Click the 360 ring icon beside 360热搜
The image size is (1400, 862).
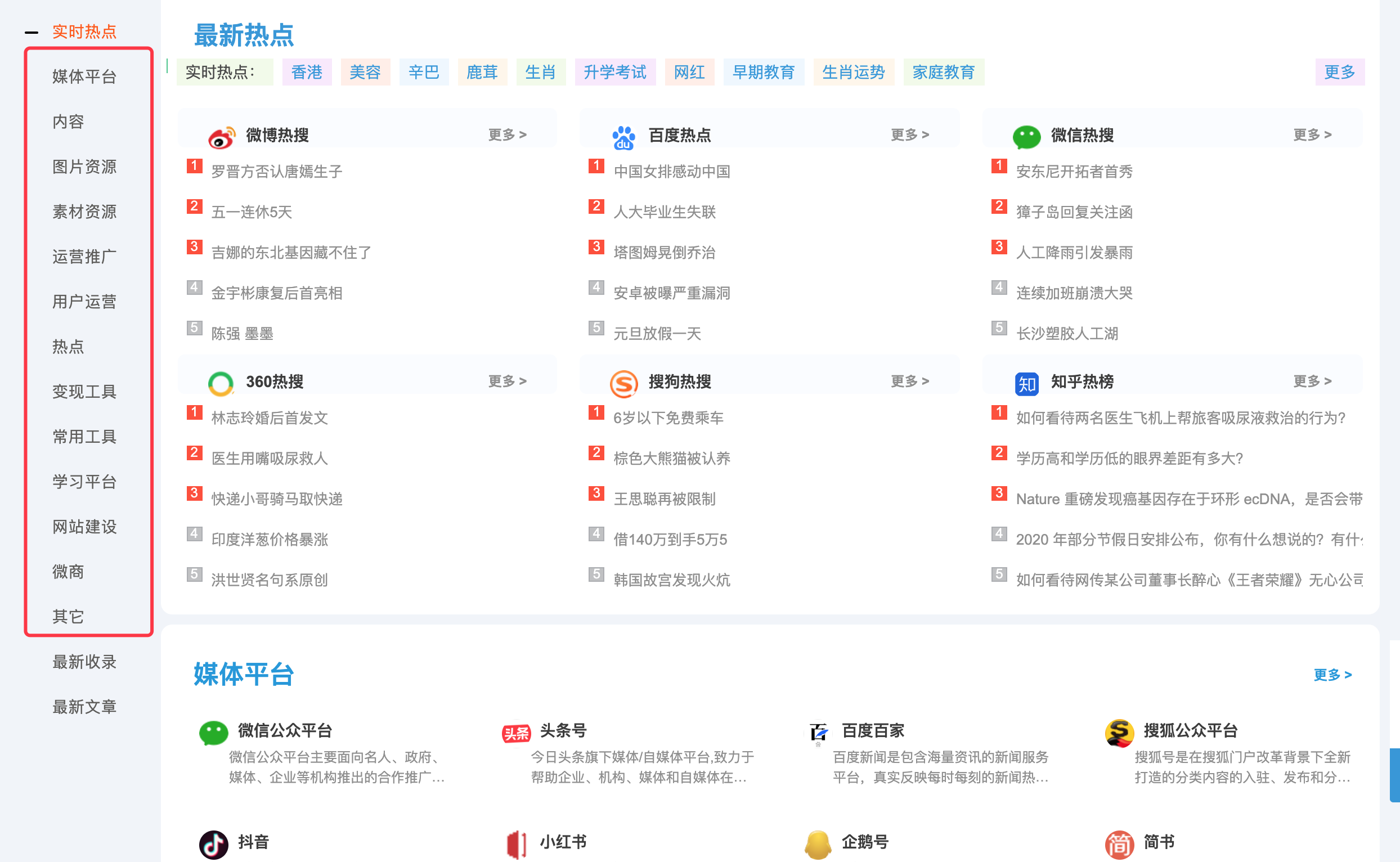coord(221,384)
